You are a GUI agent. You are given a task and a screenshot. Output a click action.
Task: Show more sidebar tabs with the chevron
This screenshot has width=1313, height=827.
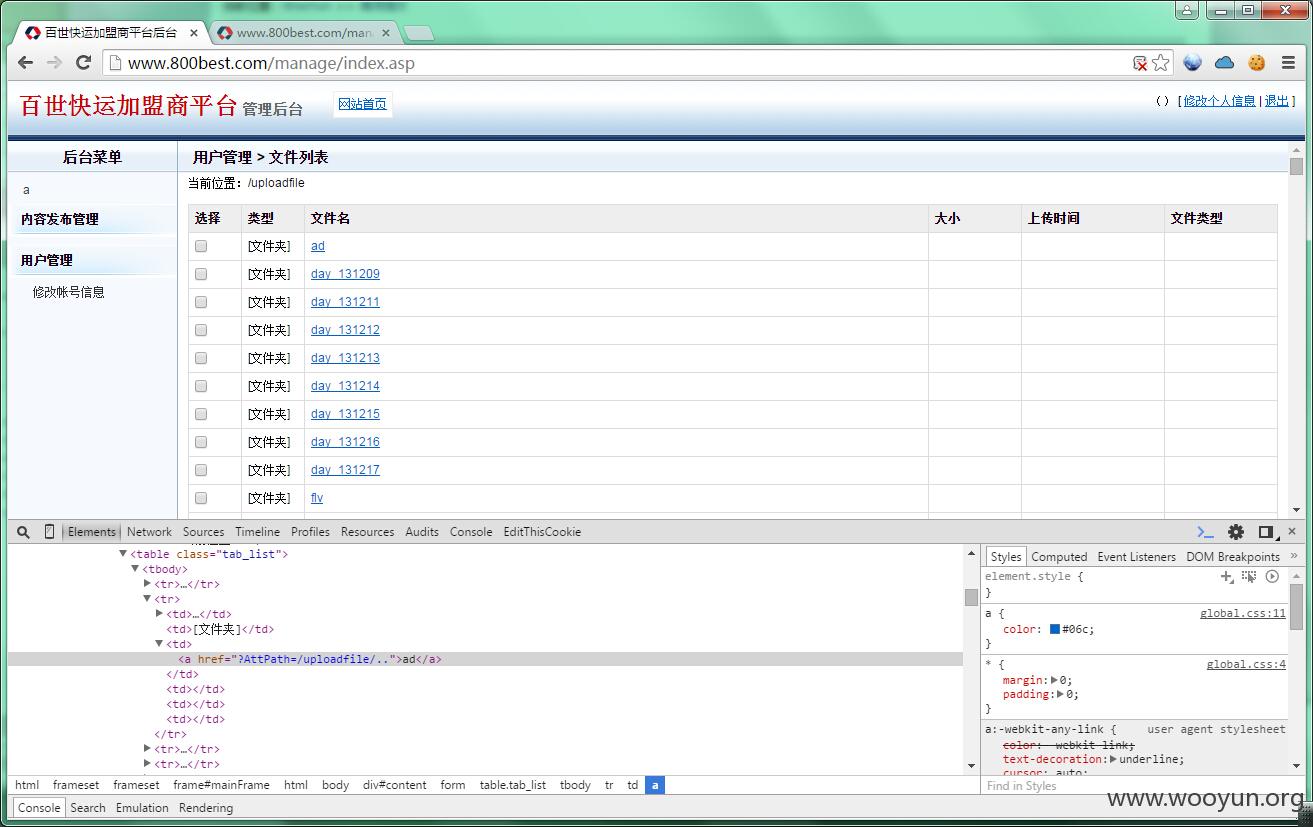pos(1294,556)
